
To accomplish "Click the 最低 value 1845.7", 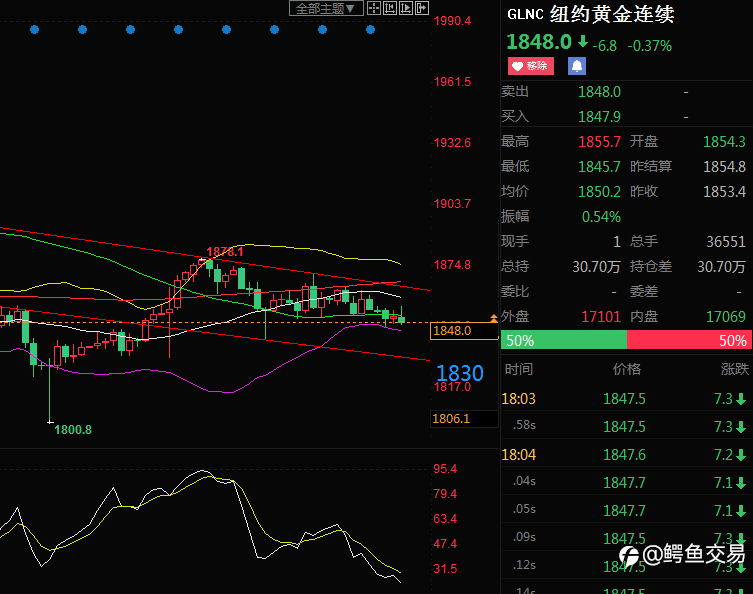I will pos(599,167).
